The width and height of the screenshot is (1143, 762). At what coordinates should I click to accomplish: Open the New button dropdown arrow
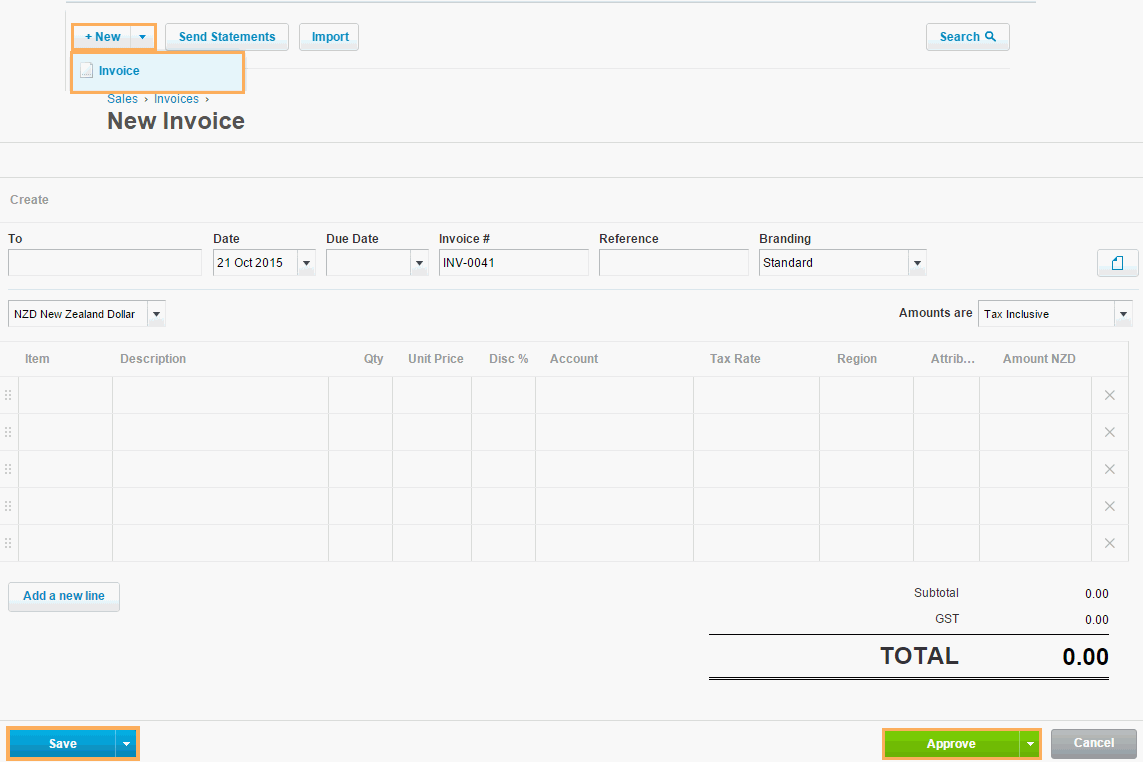[143, 37]
